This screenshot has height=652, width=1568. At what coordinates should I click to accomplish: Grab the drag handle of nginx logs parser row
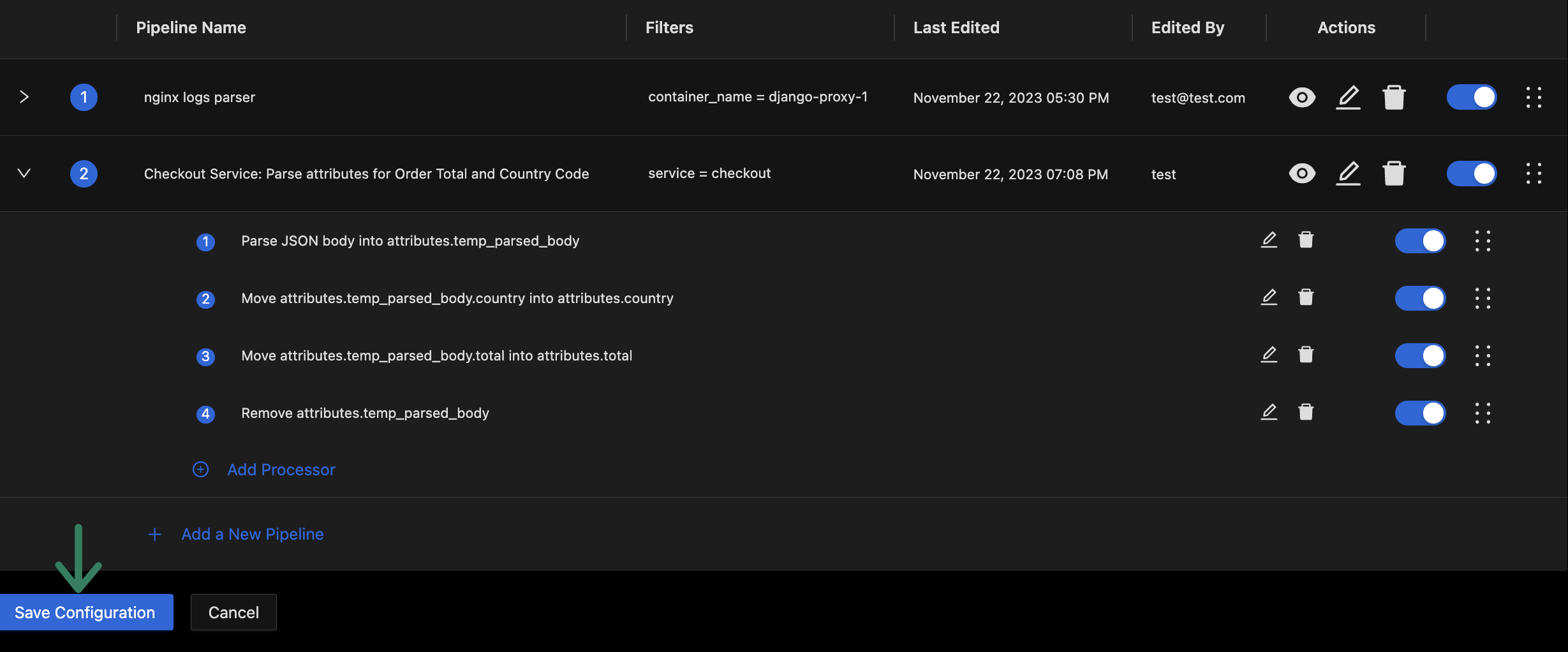tap(1534, 98)
